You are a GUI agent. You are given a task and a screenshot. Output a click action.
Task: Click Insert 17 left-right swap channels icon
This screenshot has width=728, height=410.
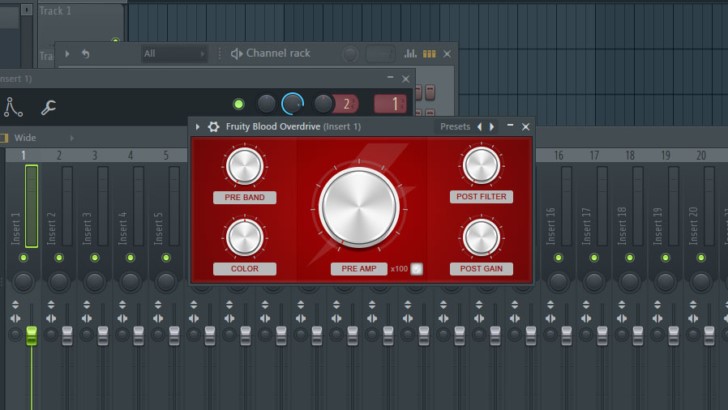[586, 319]
